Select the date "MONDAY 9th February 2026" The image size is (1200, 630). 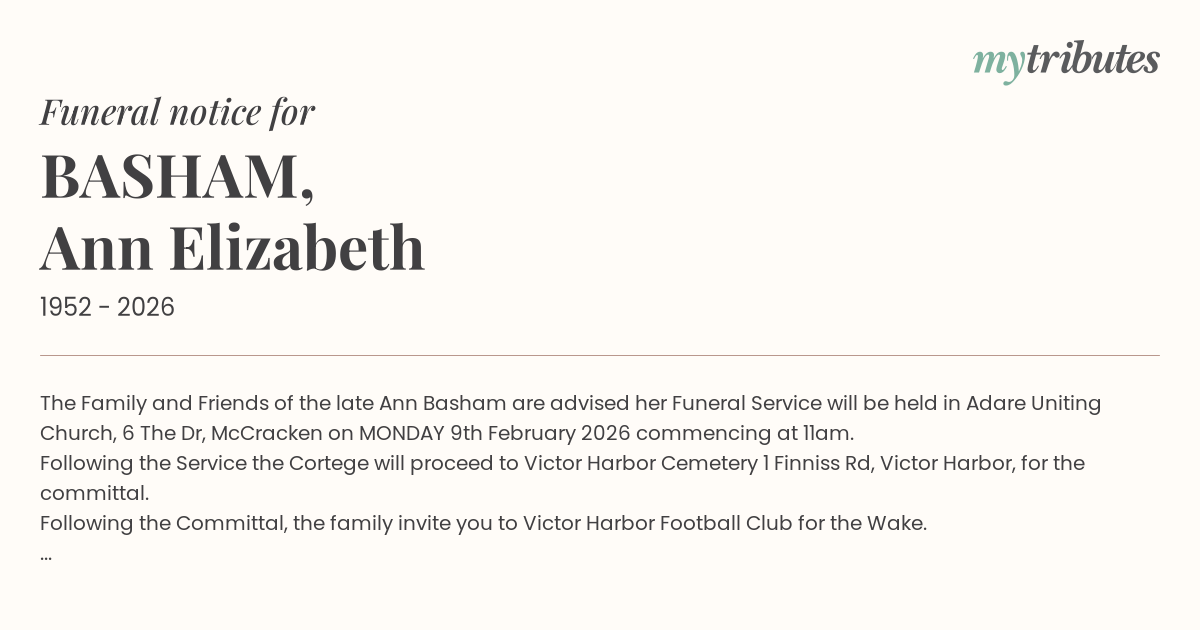(x=495, y=433)
